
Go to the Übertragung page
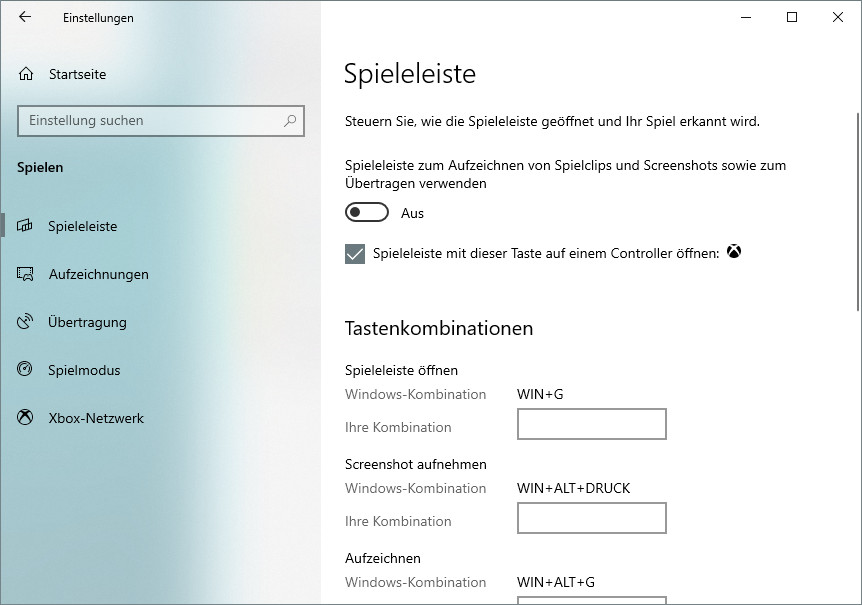(87, 322)
